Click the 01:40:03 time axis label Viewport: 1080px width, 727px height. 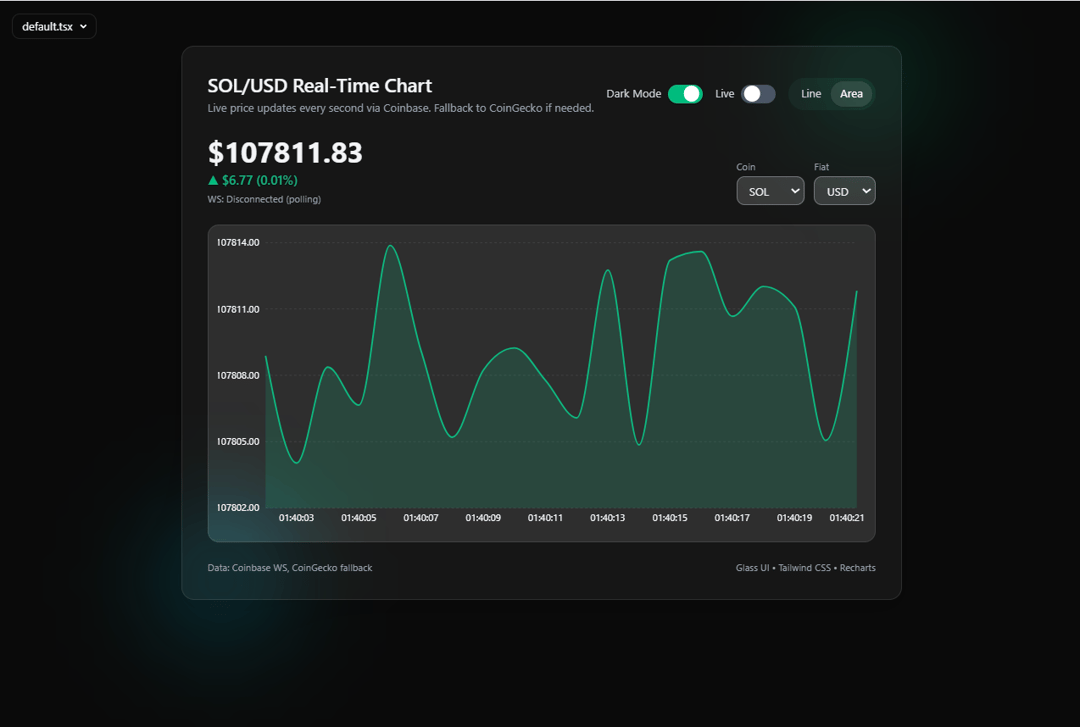coord(296,518)
